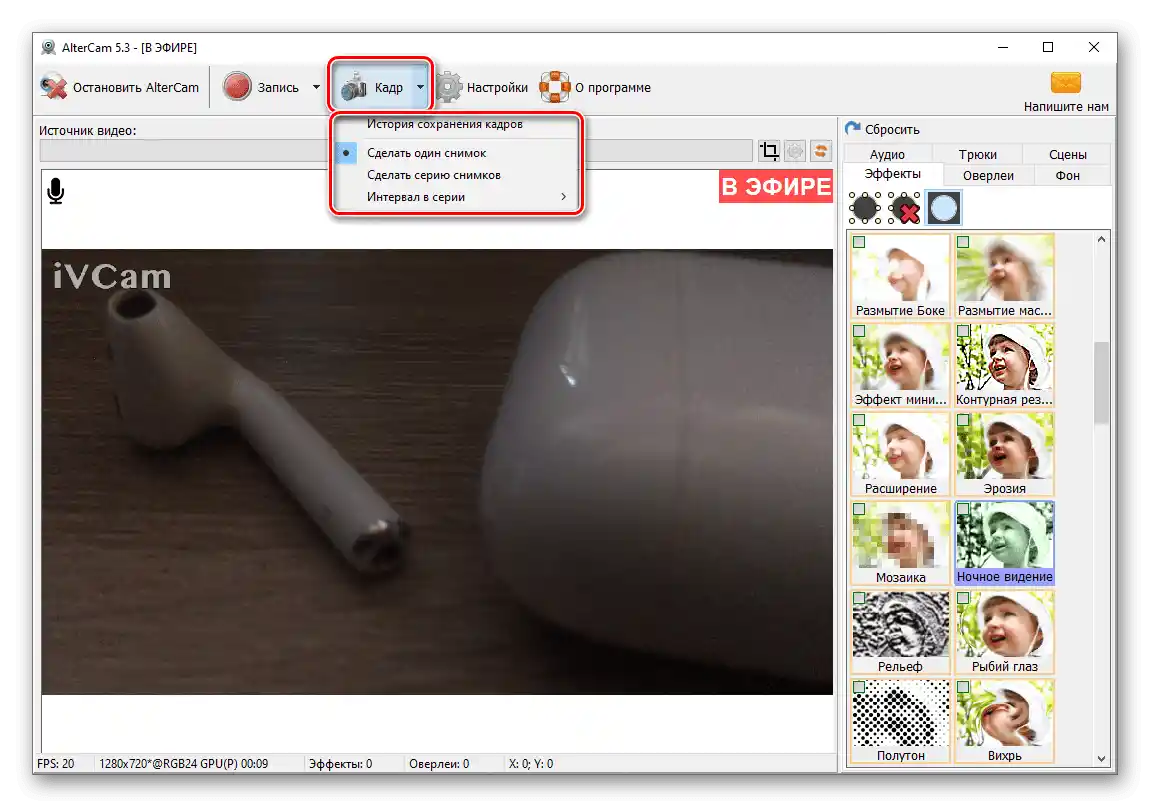
Task: Open video source settings gear icon
Action: coord(795,151)
